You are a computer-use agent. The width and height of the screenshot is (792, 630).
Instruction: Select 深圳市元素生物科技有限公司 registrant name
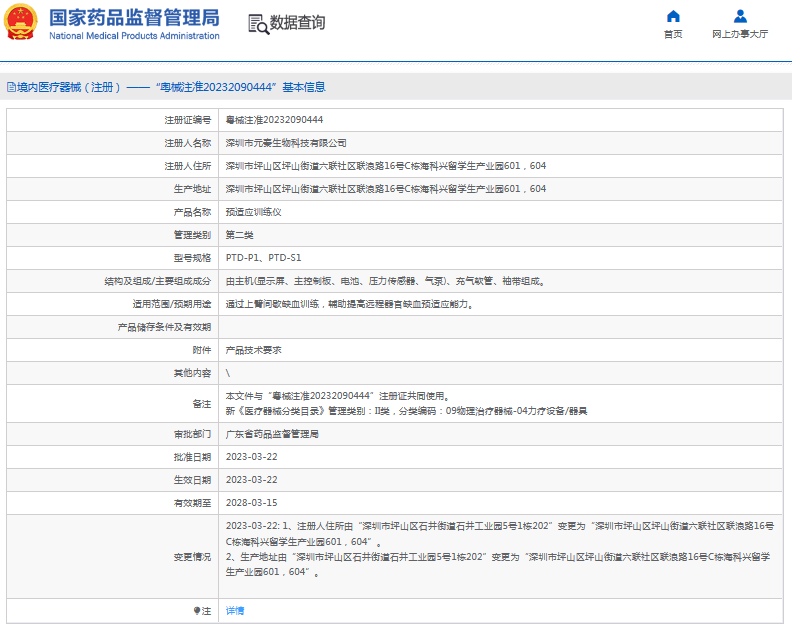[286, 143]
